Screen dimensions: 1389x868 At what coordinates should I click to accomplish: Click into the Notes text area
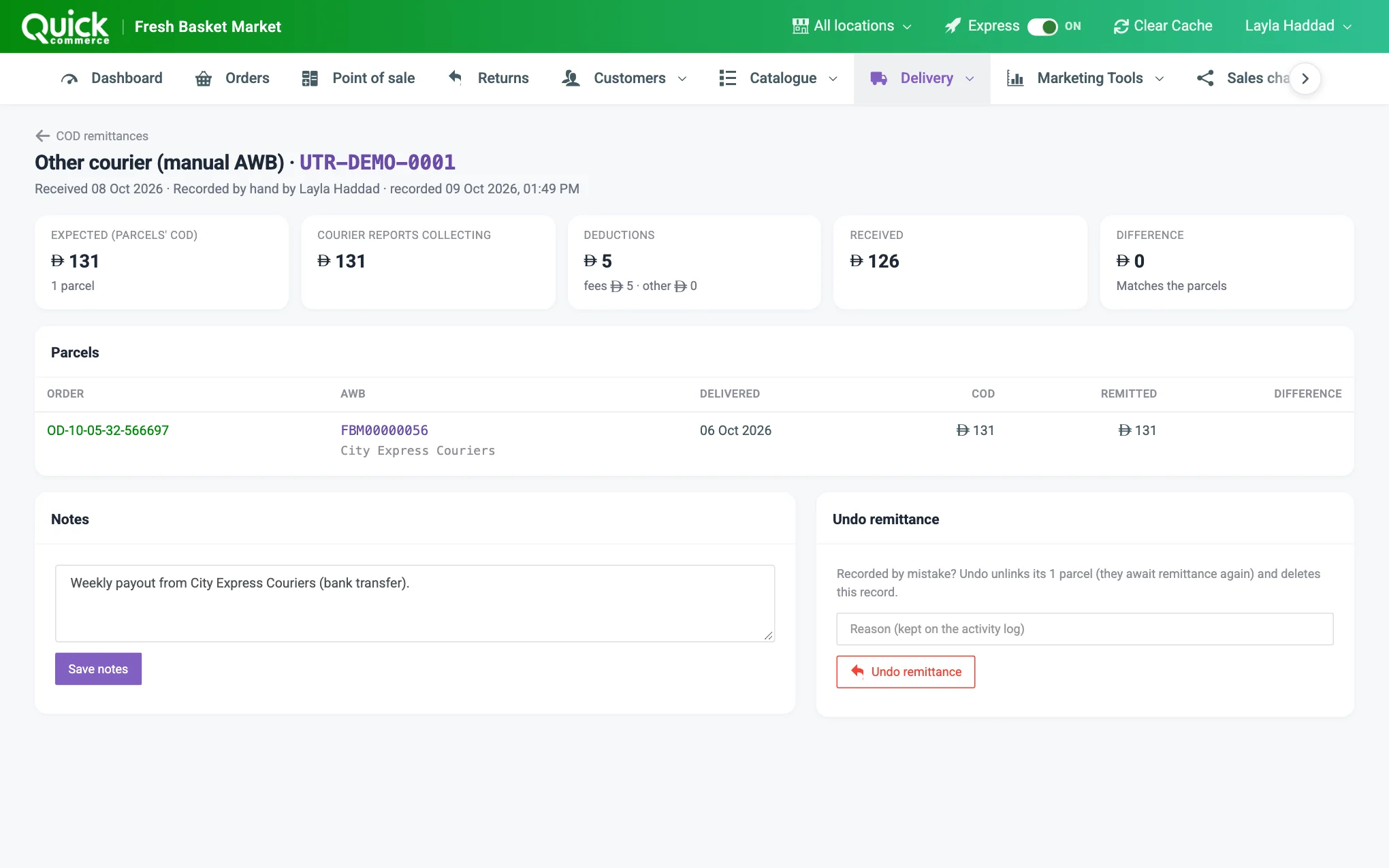coord(415,603)
